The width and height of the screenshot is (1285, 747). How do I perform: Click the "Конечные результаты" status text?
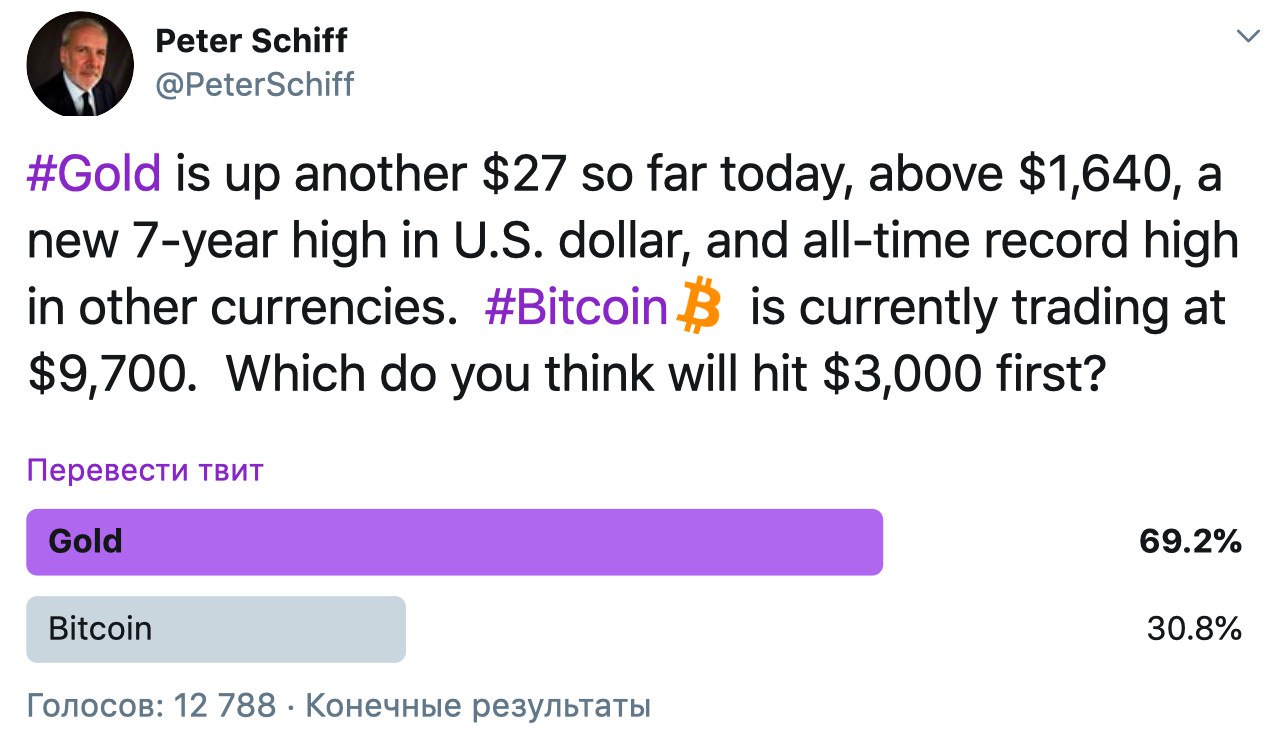[478, 706]
